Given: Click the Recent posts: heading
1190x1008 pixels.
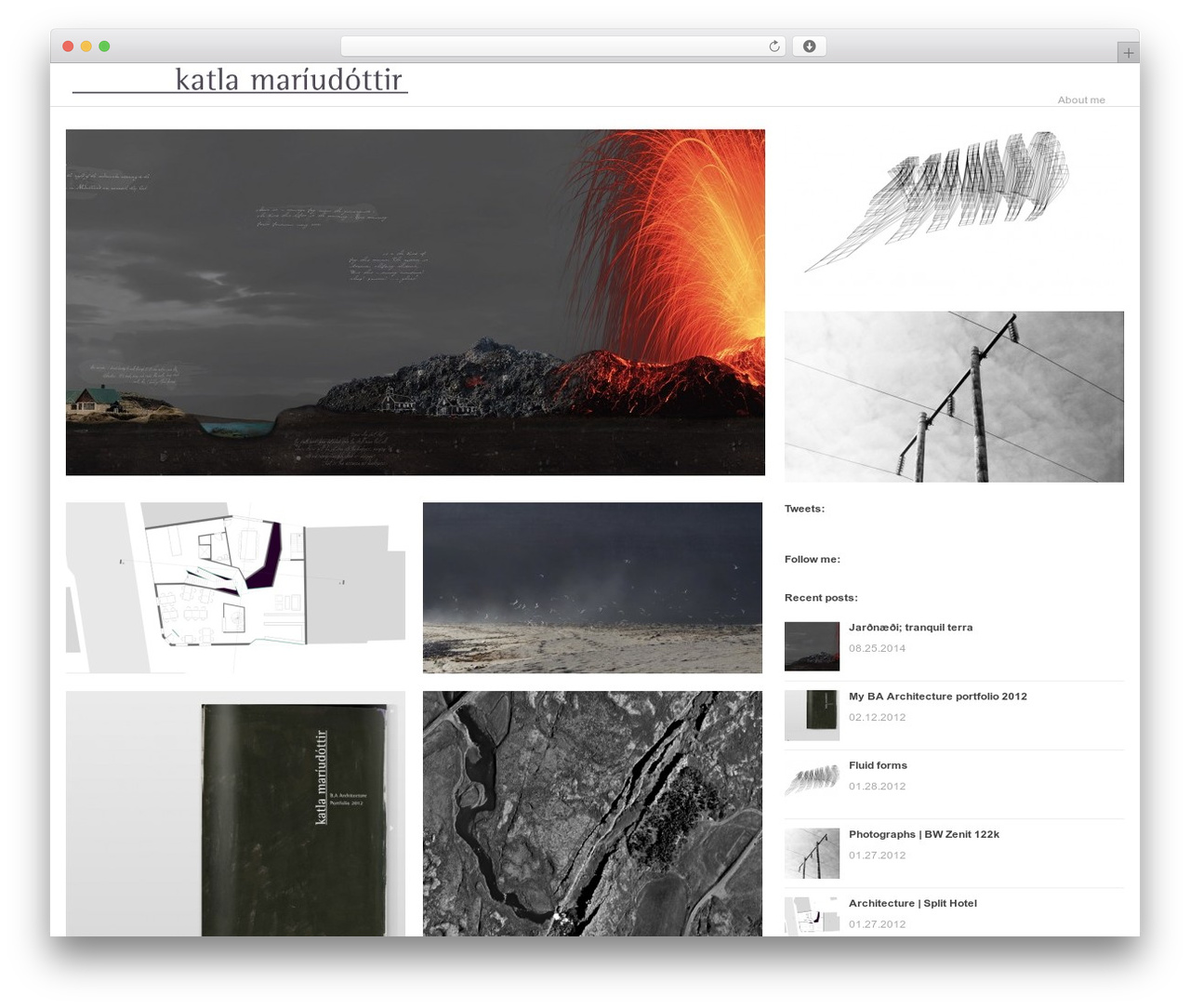Looking at the screenshot, I should 821,598.
